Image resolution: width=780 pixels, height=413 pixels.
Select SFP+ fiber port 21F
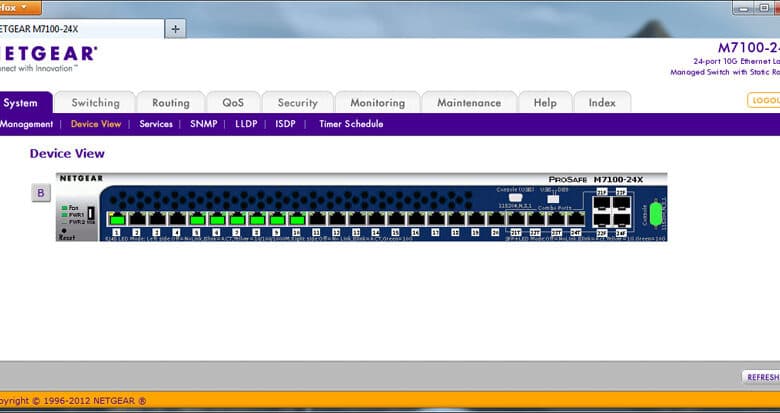602,203
